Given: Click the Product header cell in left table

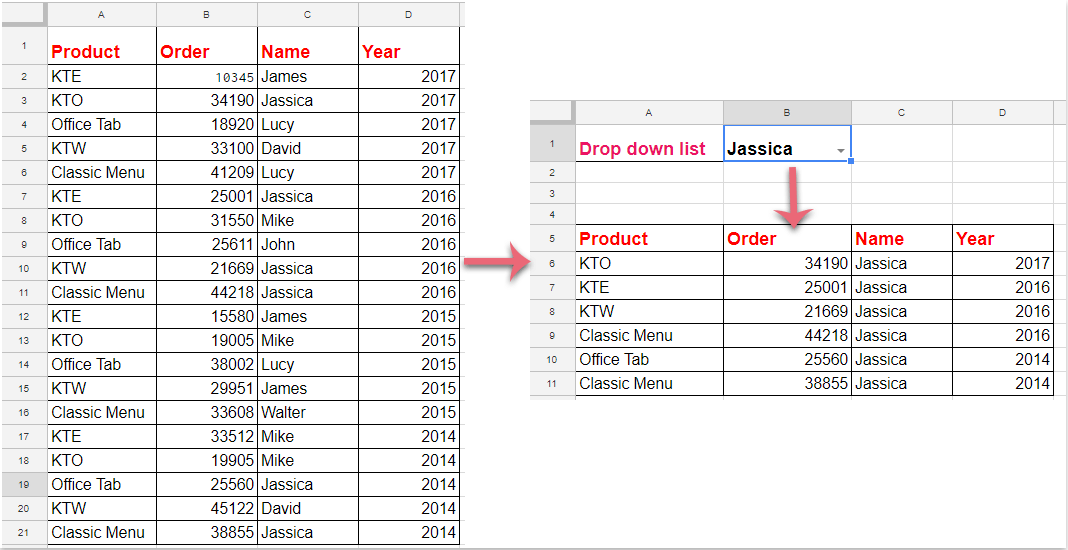Looking at the screenshot, I should click(102, 52).
